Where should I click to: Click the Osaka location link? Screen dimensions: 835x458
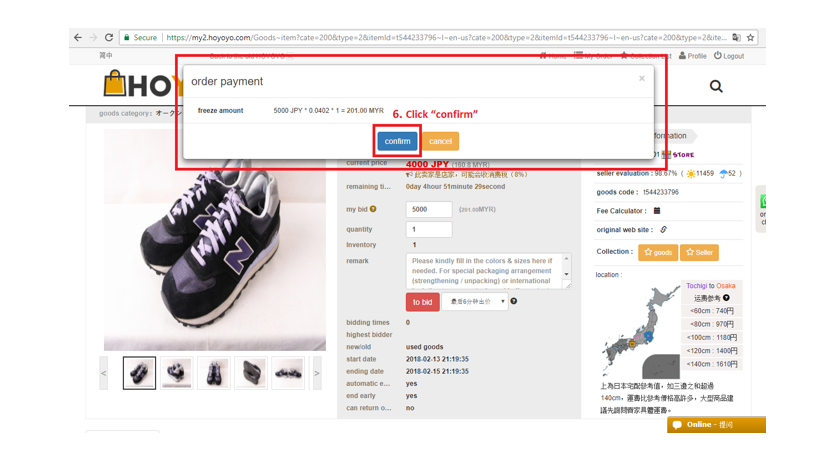pos(725,286)
